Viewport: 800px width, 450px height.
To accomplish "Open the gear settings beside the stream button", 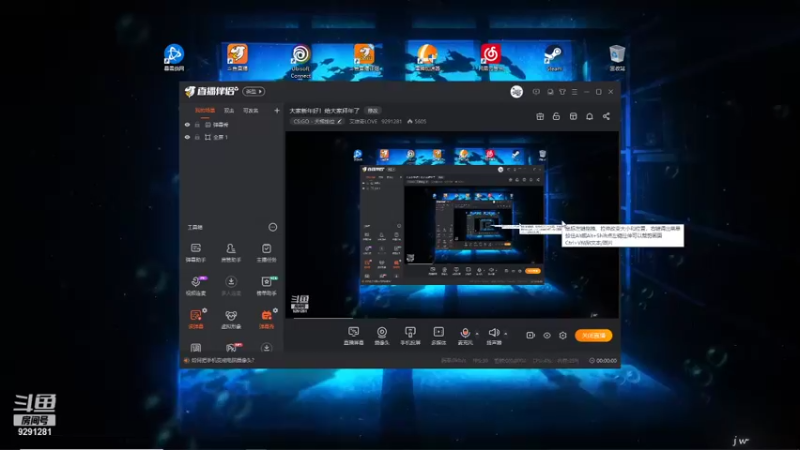I will click(563, 335).
